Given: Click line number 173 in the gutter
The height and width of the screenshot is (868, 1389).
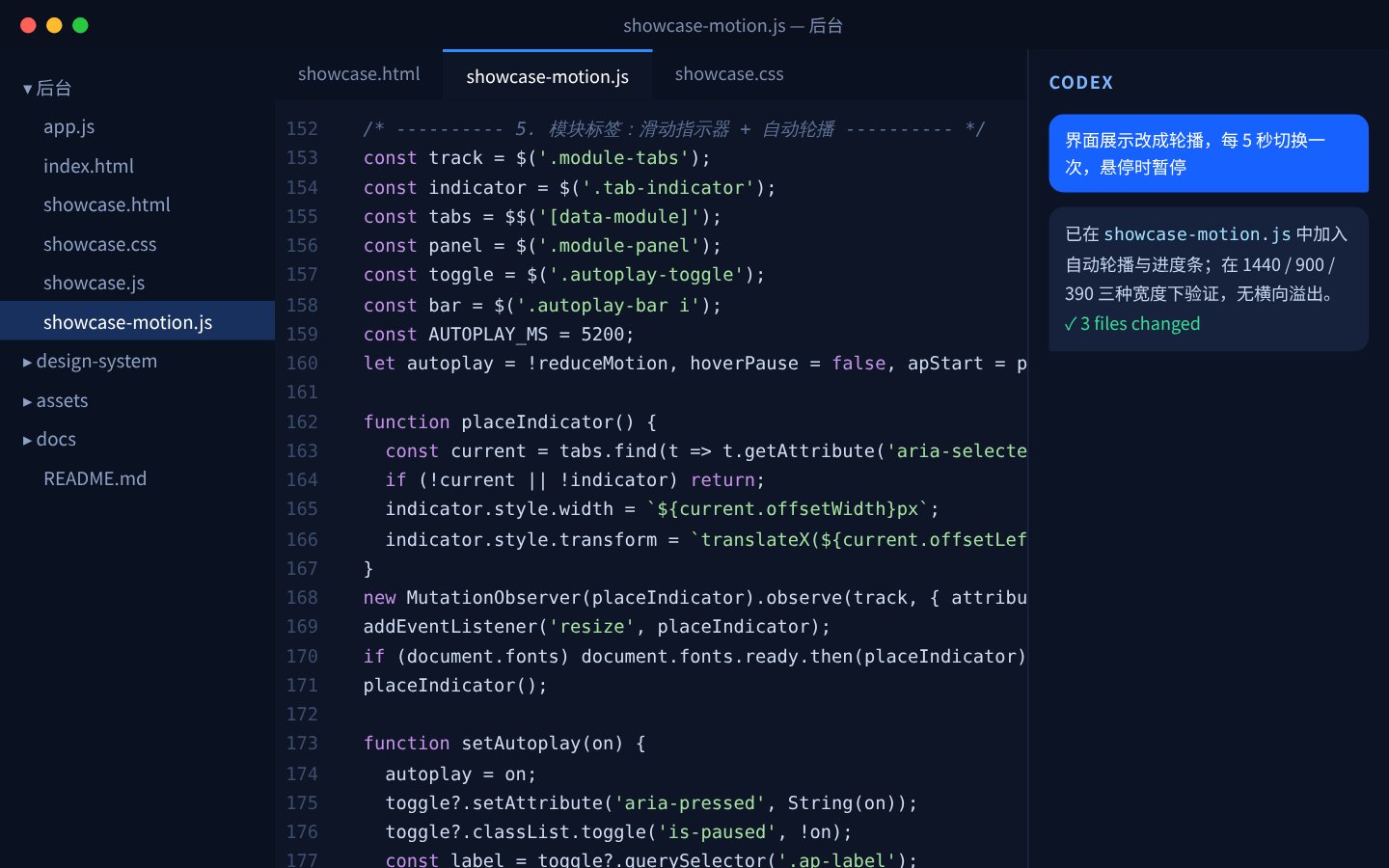Looking at the screenshot, I should point(302,744).
